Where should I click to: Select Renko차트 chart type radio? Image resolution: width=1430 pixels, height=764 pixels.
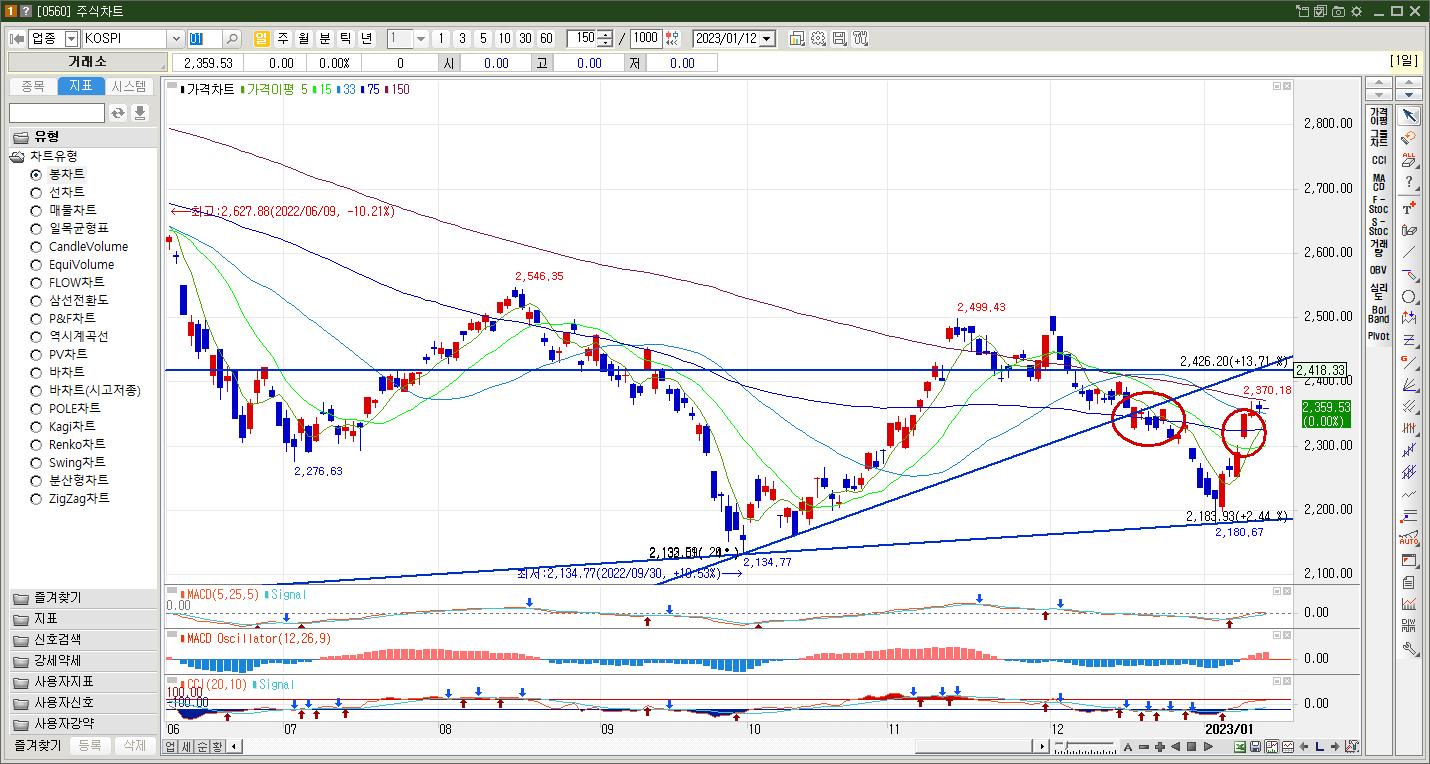point(36,444)
